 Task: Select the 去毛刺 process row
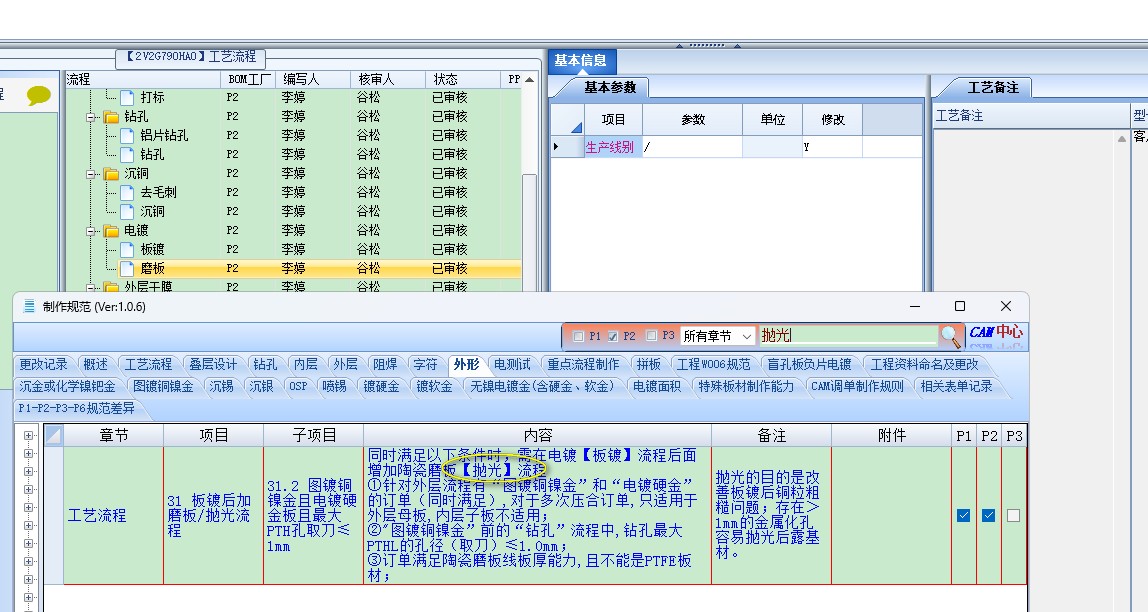[294, 193]
